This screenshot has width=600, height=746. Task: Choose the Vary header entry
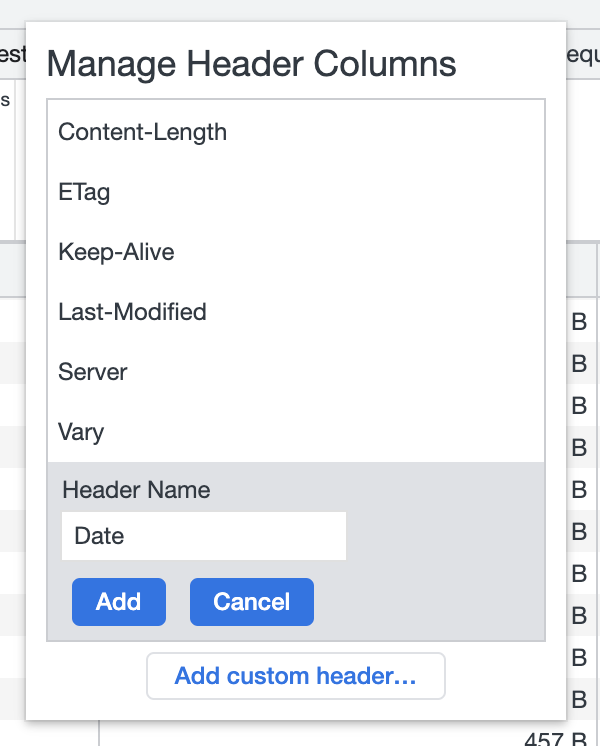(x=295, y=432)
